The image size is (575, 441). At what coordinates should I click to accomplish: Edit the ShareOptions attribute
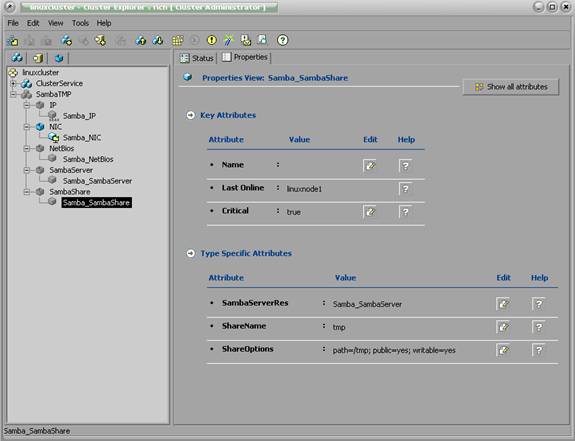503,350
